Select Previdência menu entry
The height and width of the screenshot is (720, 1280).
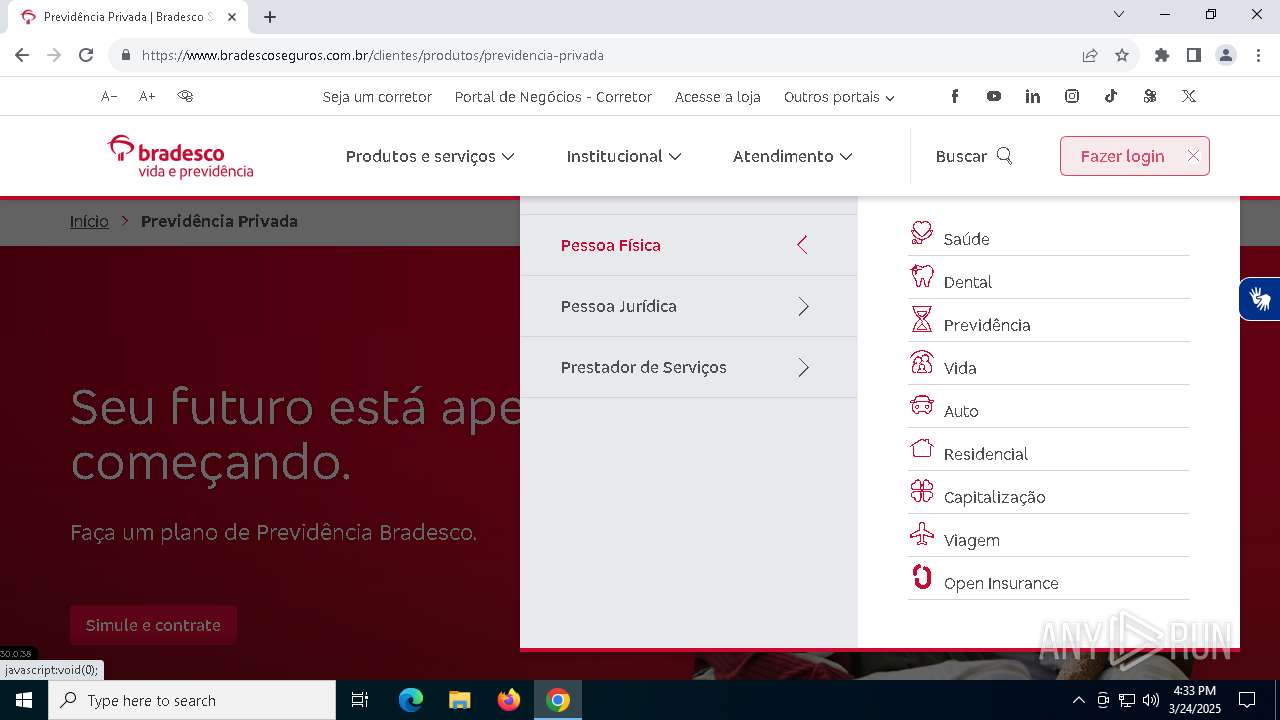click(x=1049, y=321)
